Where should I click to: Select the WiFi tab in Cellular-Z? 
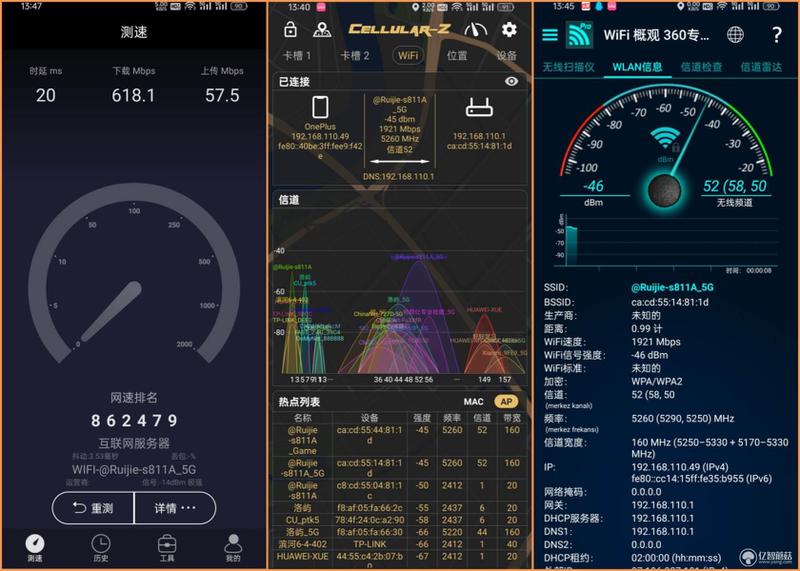point(408,56)
